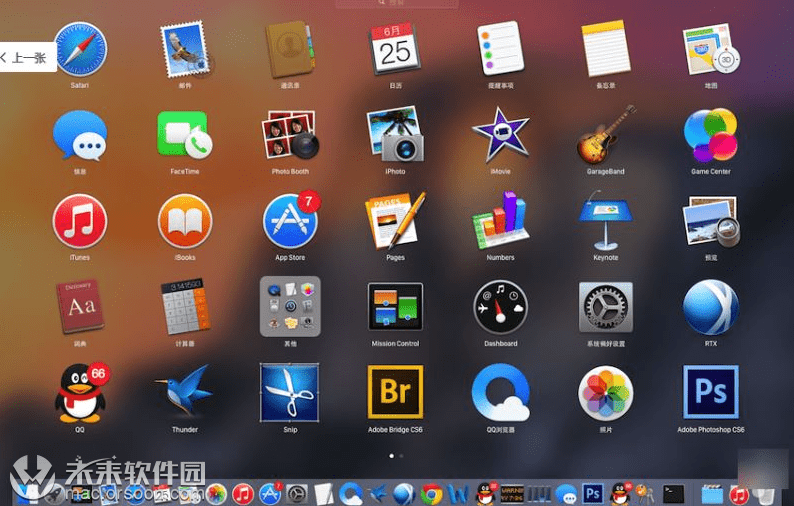
Task: Switch to second Launchpad page dot
Action: (x=402, y=456)
